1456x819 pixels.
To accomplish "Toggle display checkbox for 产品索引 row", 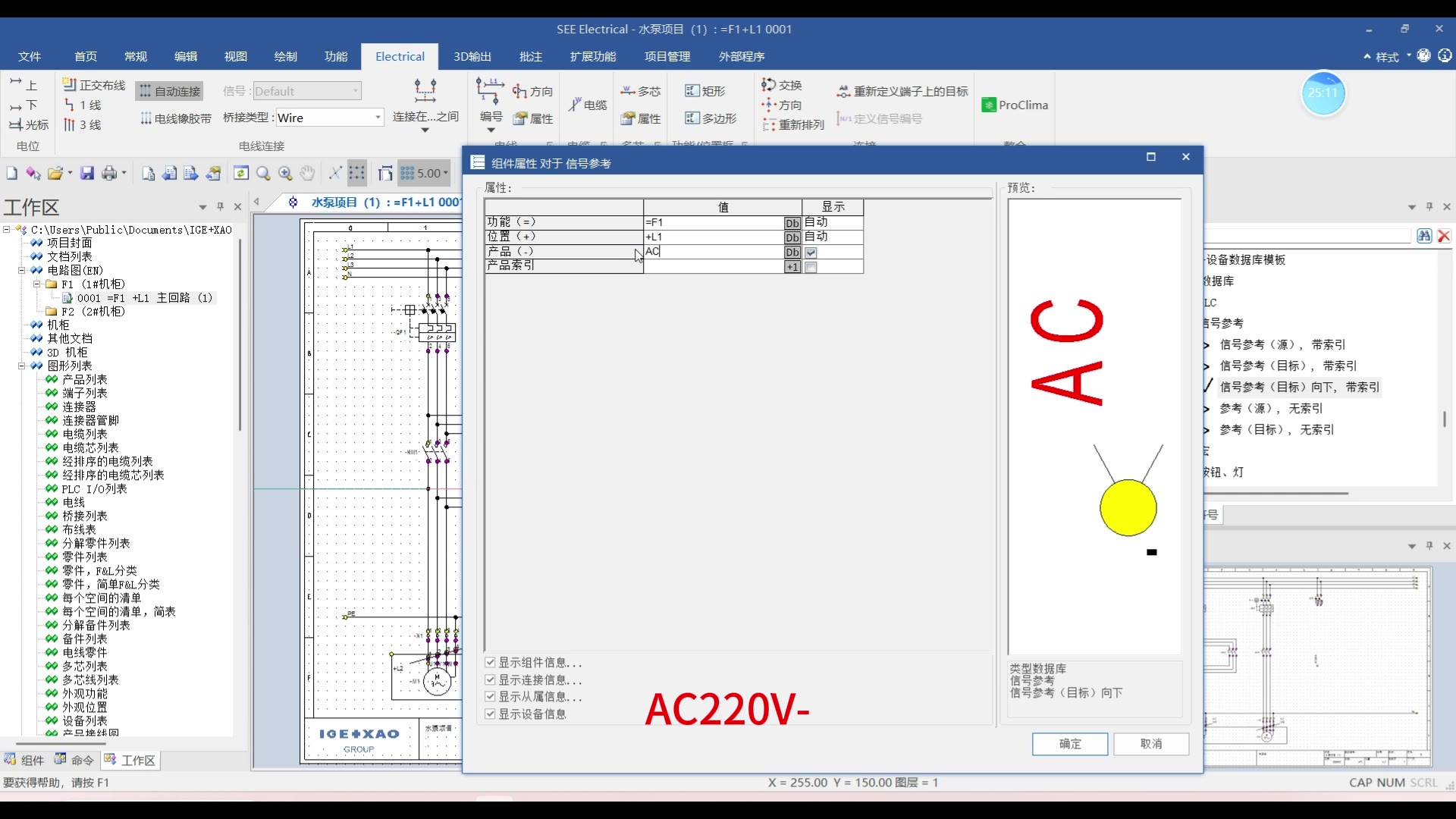I will tap(811, 267).
